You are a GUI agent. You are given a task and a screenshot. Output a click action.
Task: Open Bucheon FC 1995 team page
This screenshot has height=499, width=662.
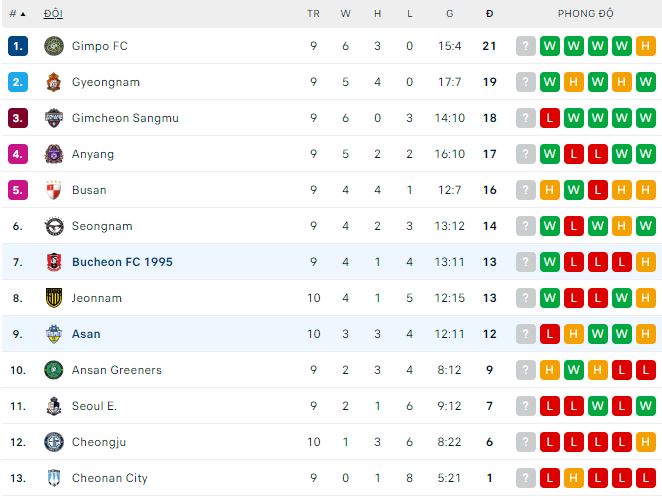tap(122, 262)
